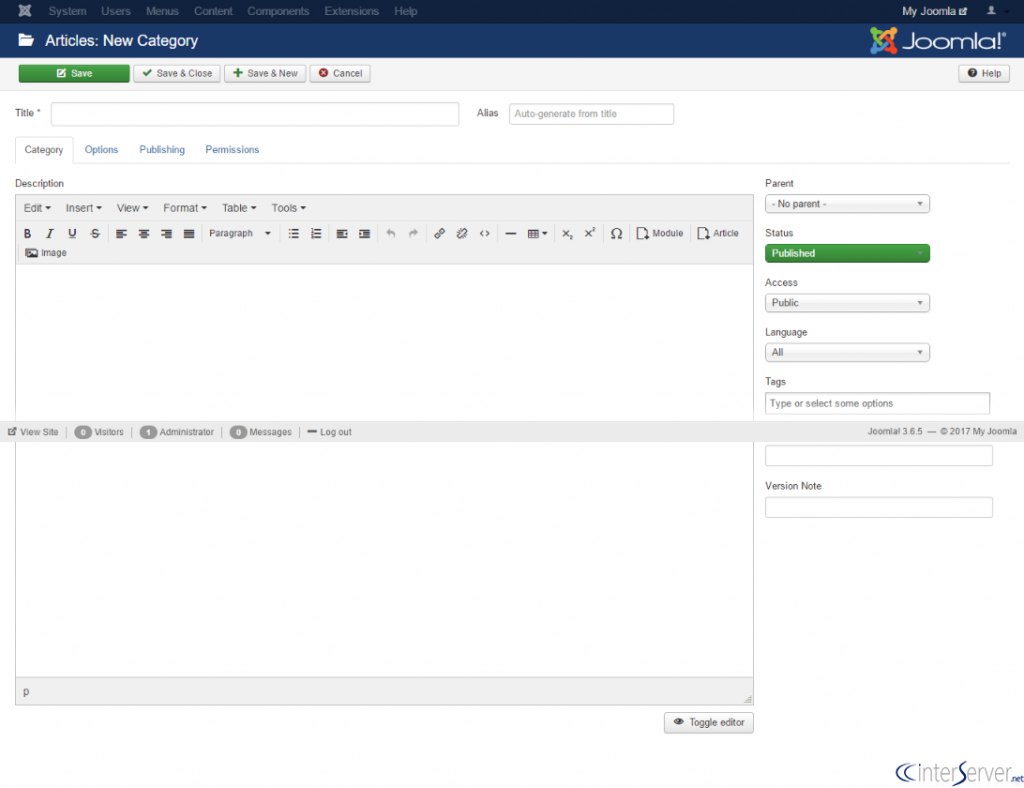Insert a bulleted list

pyautogui.click(x=294, y=234)
